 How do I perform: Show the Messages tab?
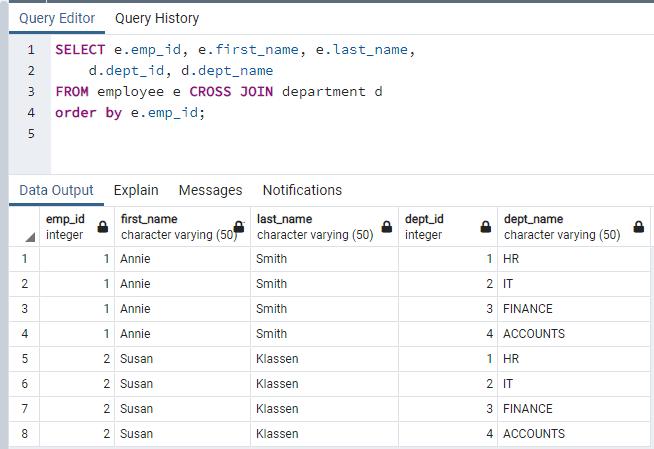click(210, 190)
